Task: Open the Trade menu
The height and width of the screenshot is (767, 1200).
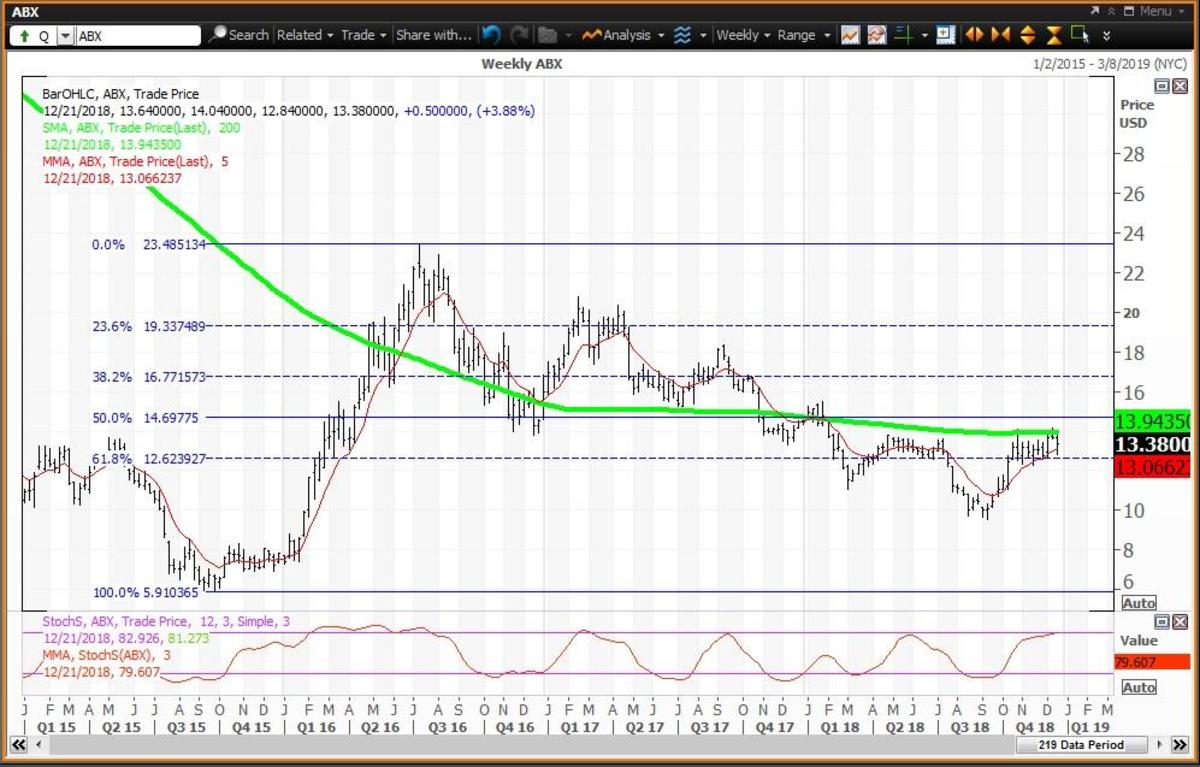Action: [363, 35]
